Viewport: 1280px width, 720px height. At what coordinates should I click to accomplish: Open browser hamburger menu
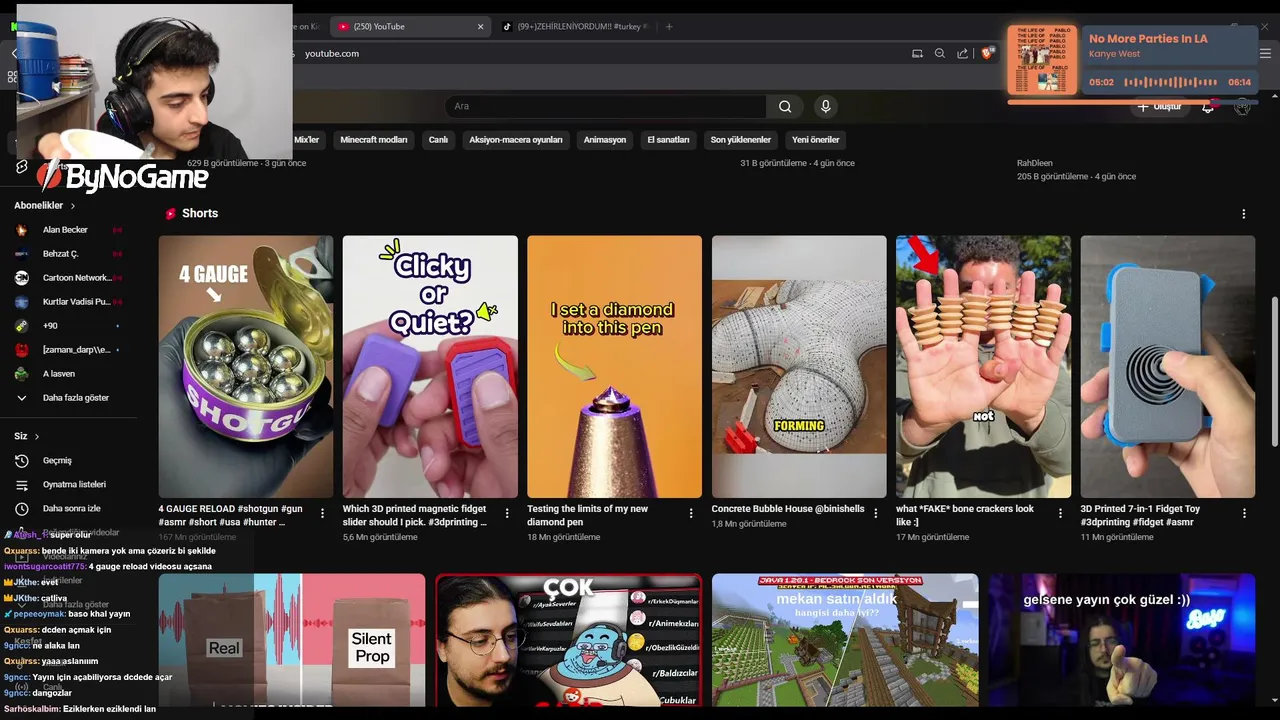pyautogui.click(x=1265, y=54)
